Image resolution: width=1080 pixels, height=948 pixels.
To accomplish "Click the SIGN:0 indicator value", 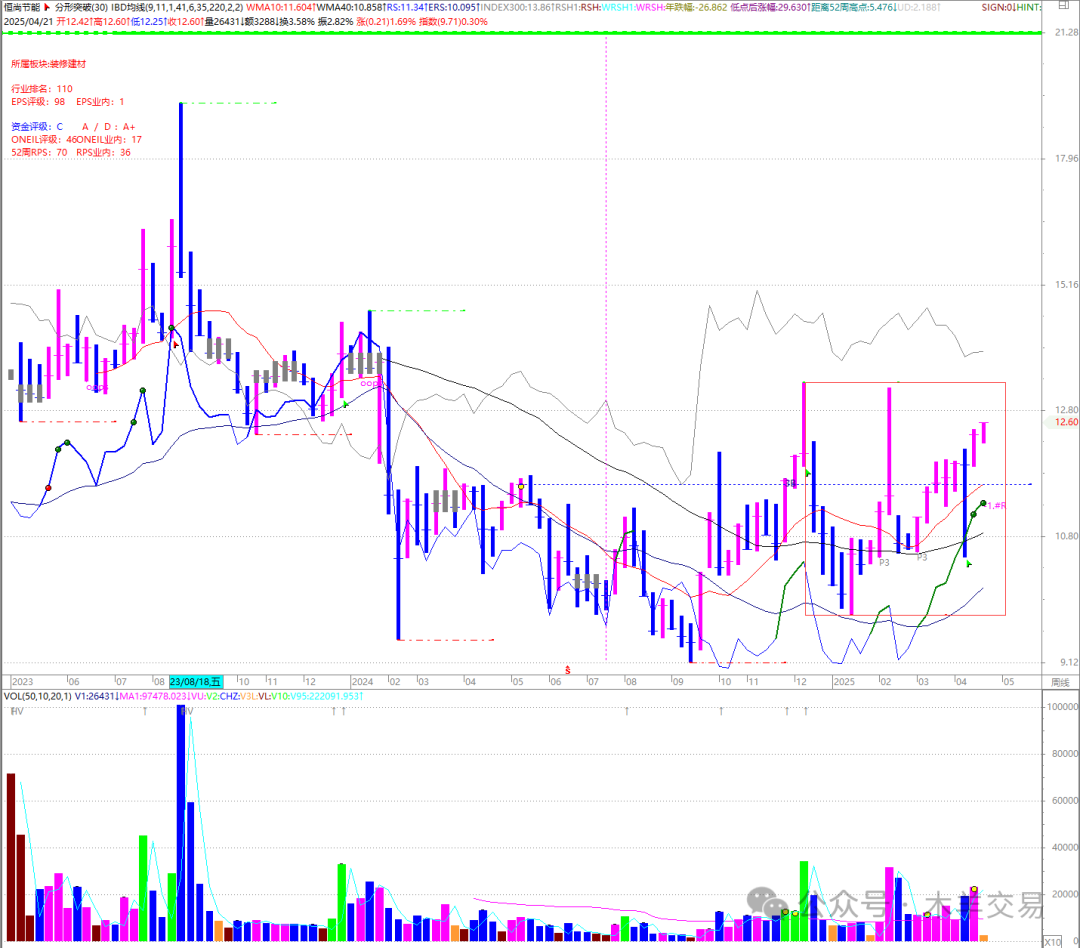I will 997,7.
